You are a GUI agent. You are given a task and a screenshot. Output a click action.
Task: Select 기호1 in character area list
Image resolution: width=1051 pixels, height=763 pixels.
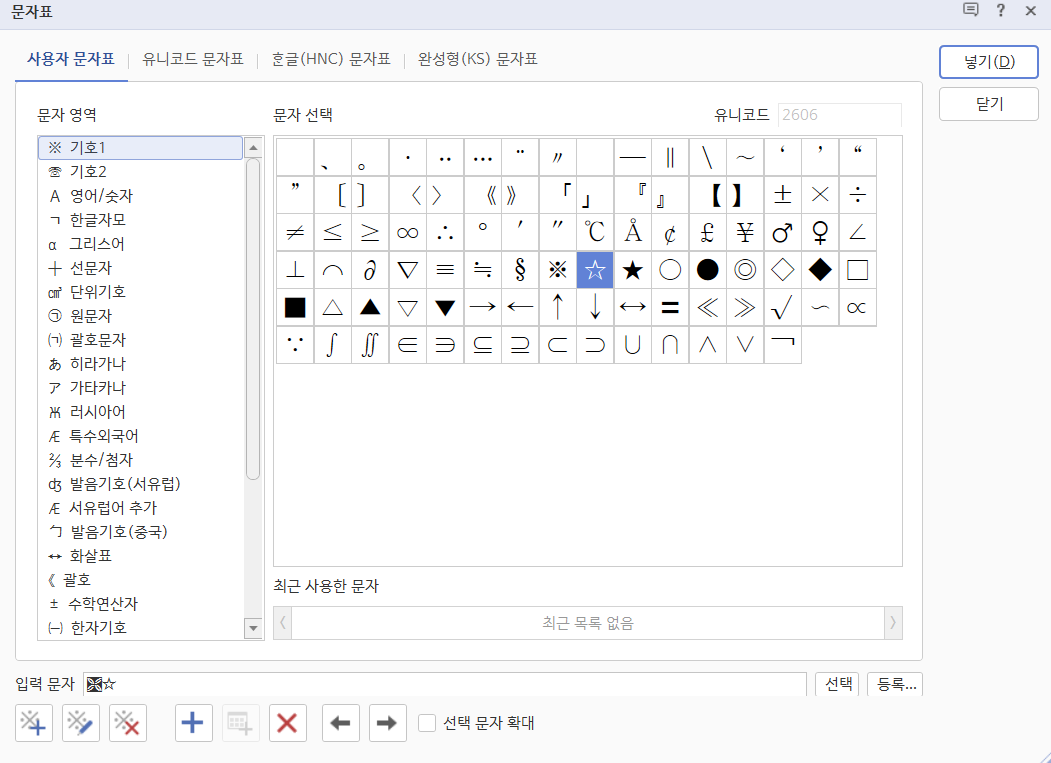click(140, 148)
